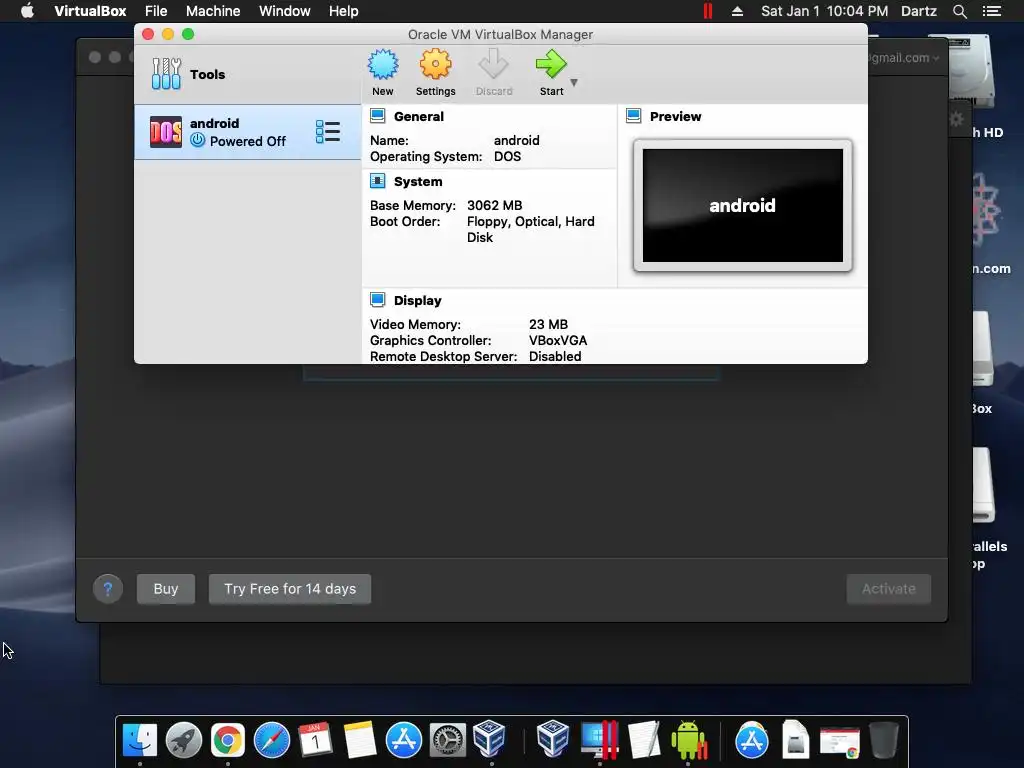1024x768 pixels.
Task: Open the gmail.com account dropdown
Action: pyautogui.click(x=904, y=57)
